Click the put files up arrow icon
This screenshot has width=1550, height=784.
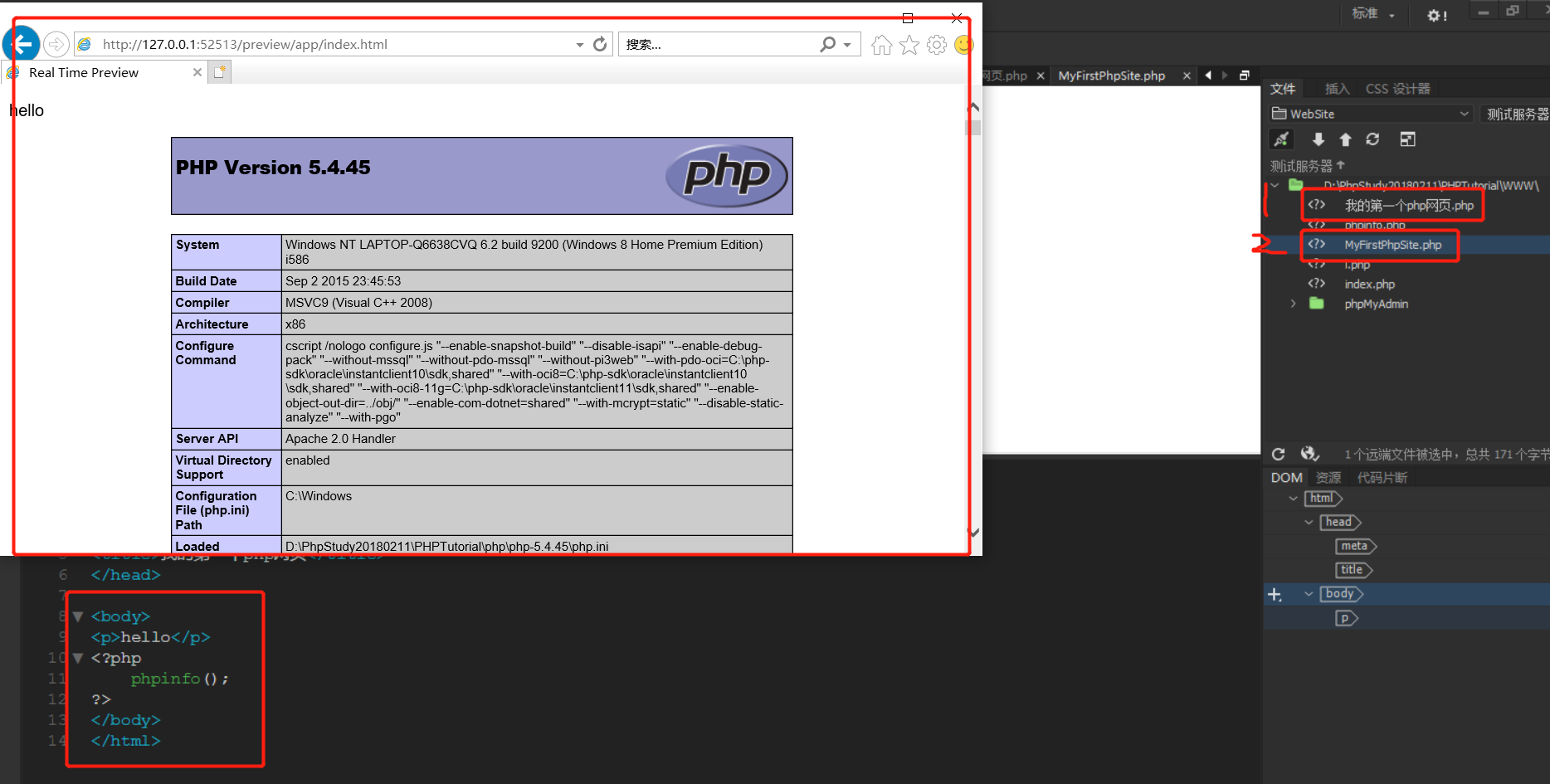1346,139
